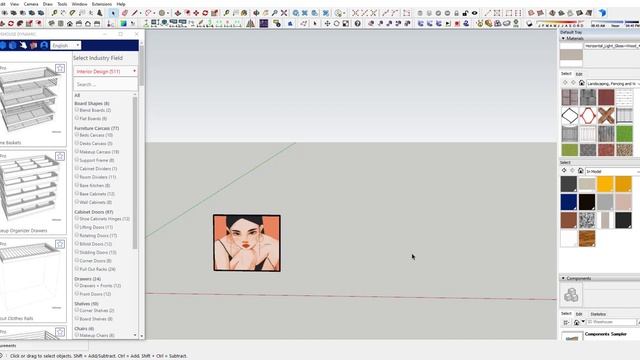Select the Desks Carcass radio option

tap(77, 143)
